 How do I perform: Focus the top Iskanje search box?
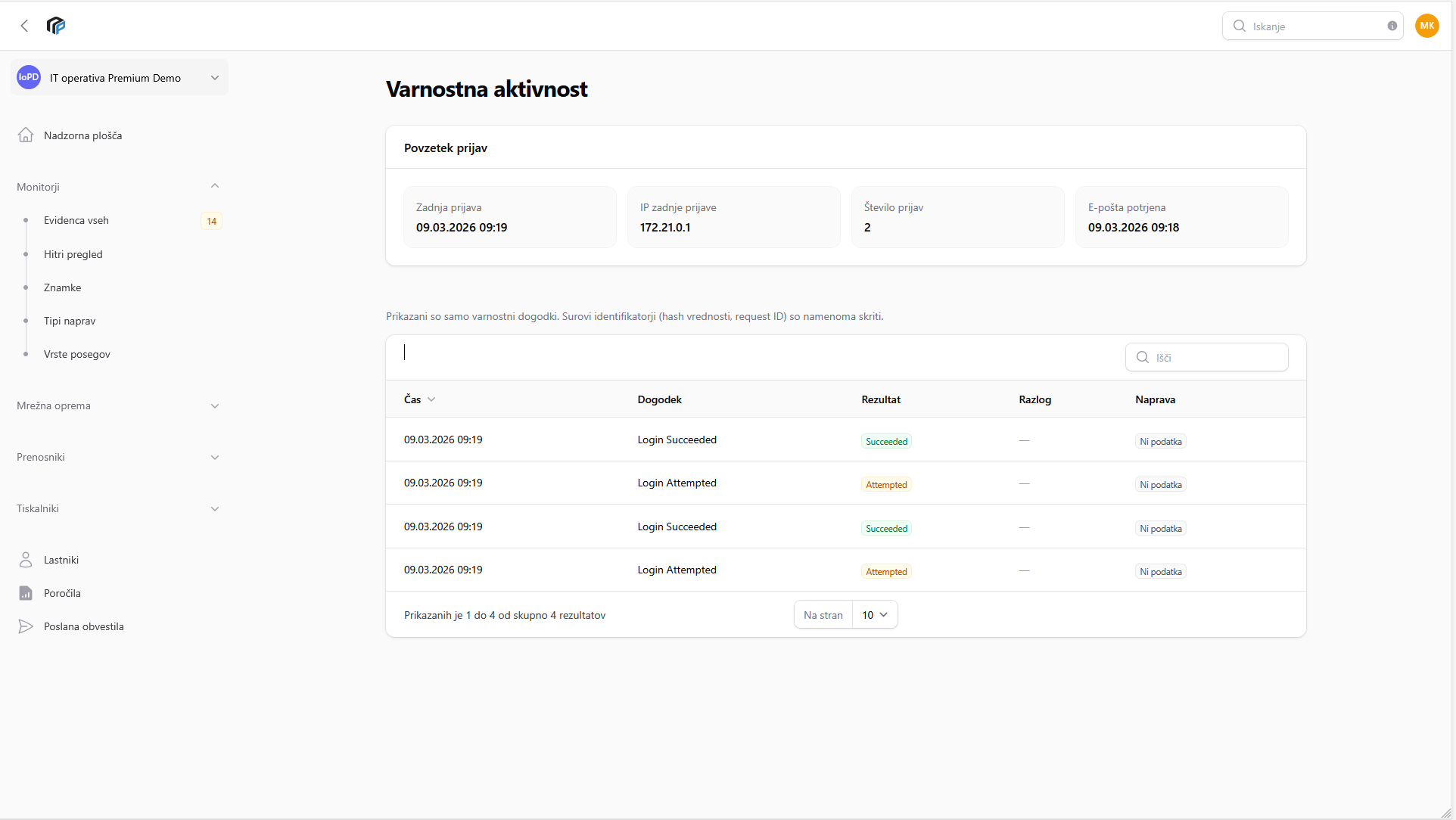click(x=1315, y=26)
